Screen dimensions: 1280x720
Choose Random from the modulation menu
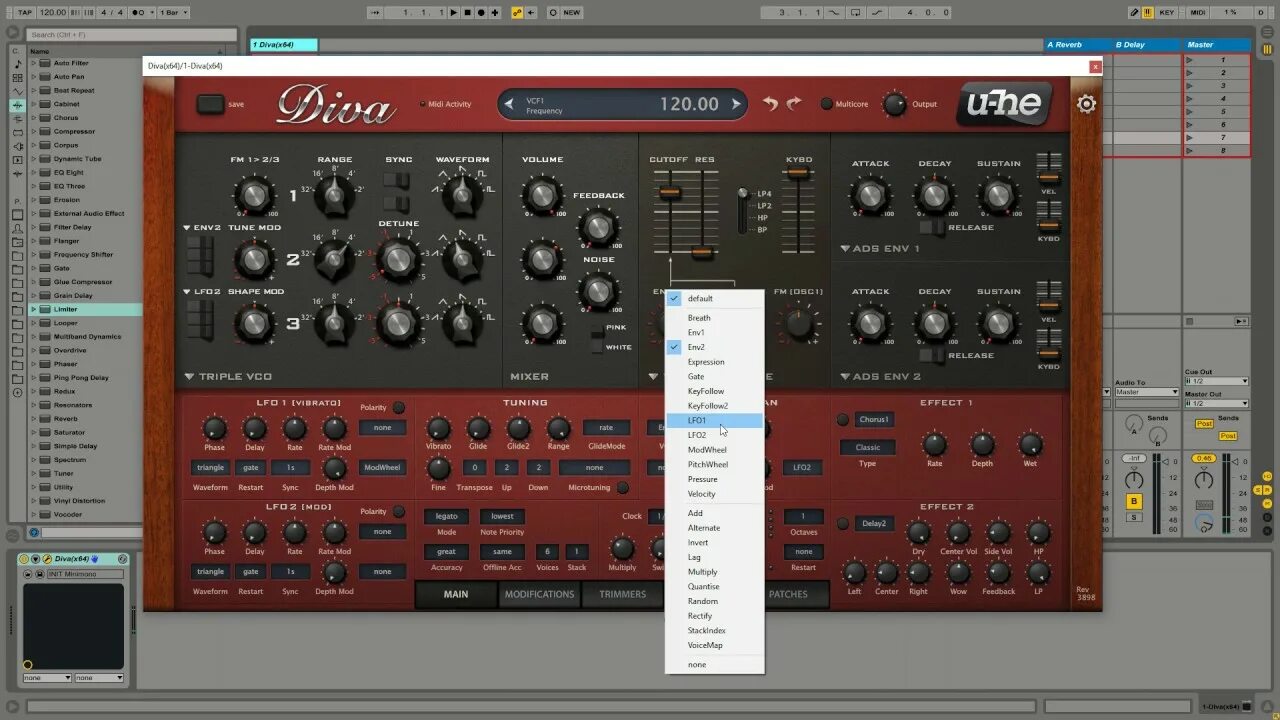[714, 601]
